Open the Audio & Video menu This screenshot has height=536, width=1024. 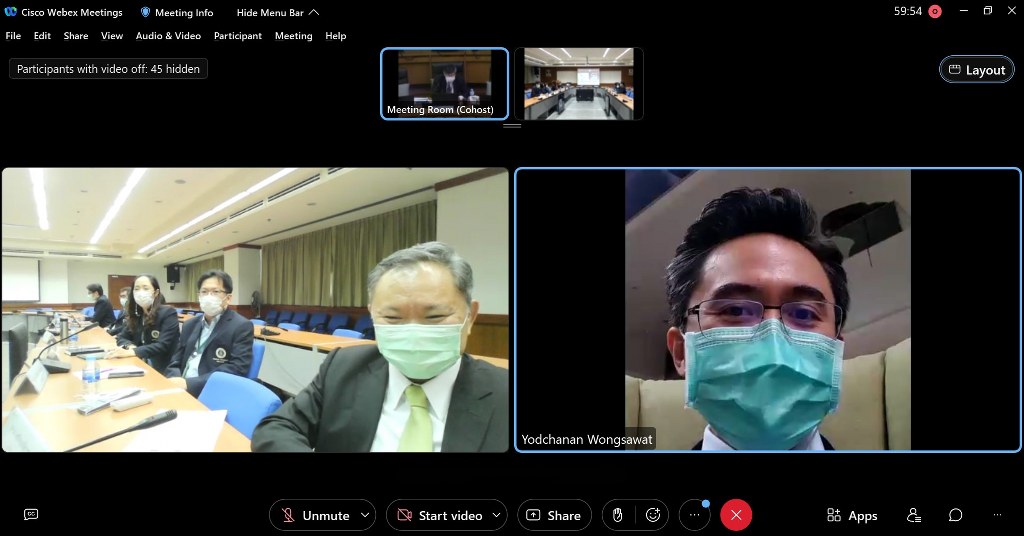tap(168, 36)
